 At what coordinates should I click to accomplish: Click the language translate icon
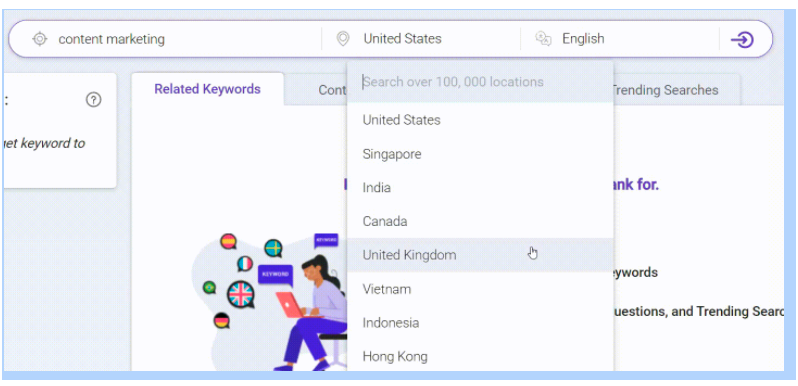[x=543, y=39]
